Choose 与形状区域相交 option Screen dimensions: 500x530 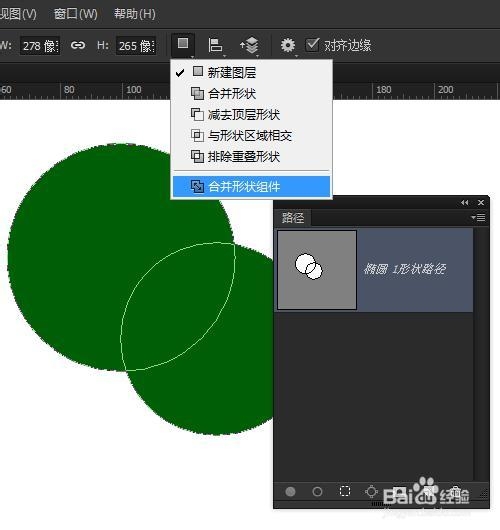click(251, 136)
